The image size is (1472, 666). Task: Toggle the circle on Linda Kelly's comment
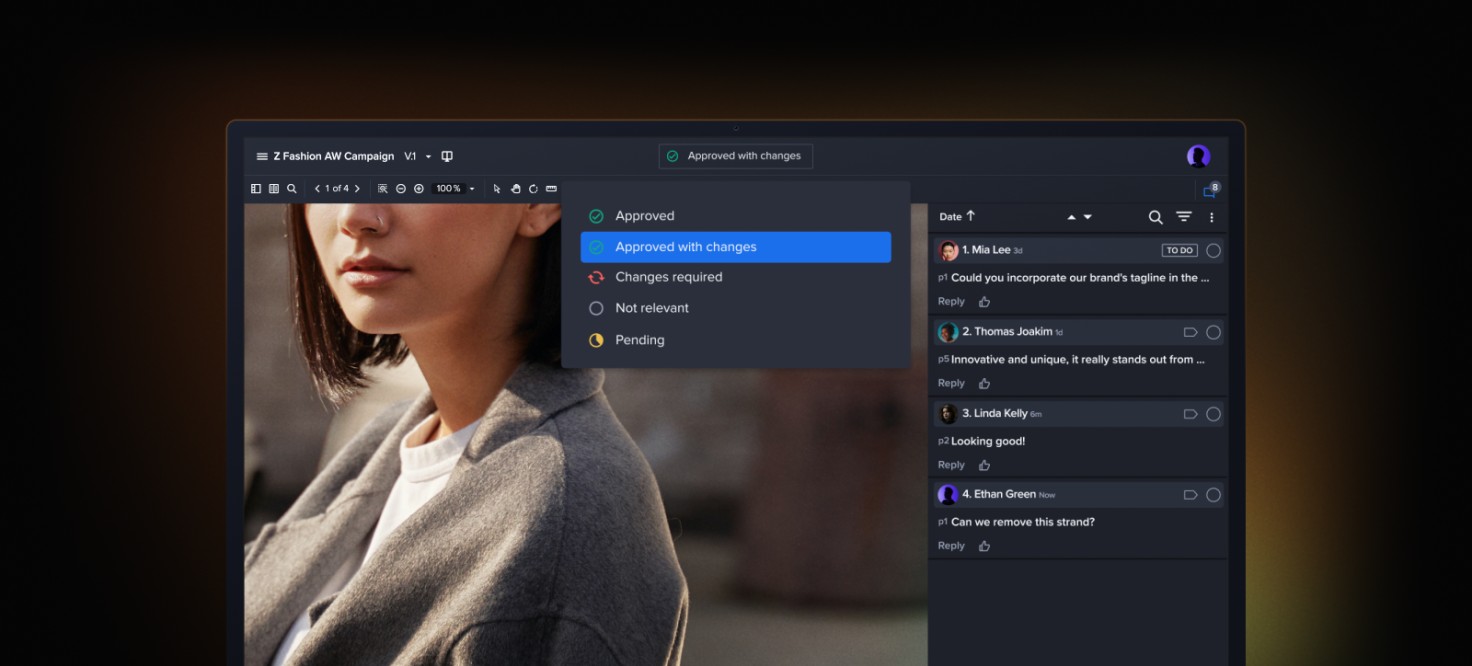click(1213, 413)
